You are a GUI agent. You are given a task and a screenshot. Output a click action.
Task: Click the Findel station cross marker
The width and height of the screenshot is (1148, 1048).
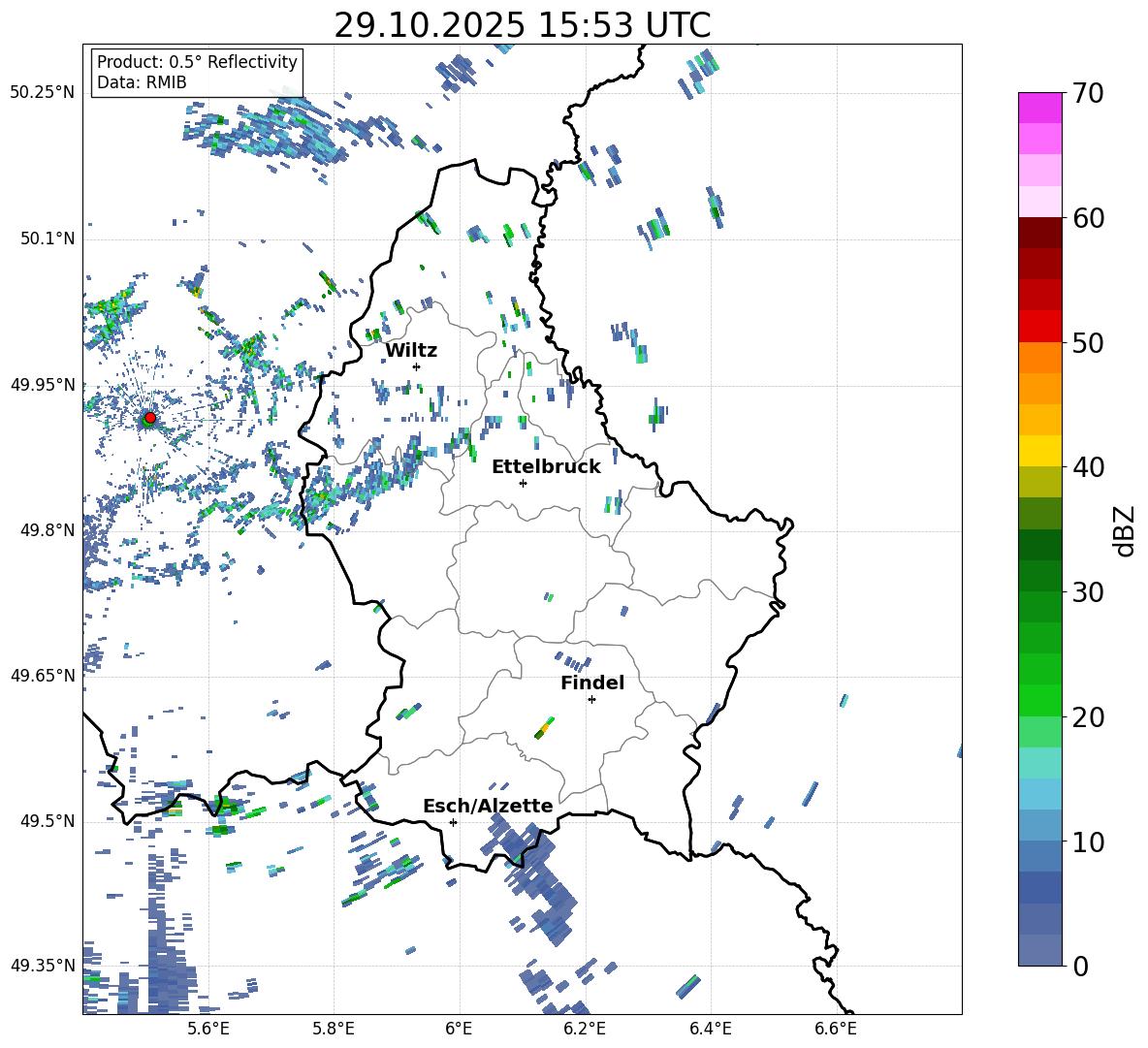591,699
